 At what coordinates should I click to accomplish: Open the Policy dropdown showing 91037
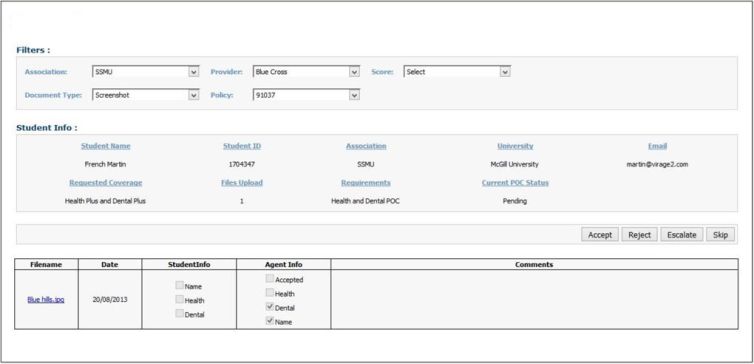pyautogui.click(x=306, y=95)
